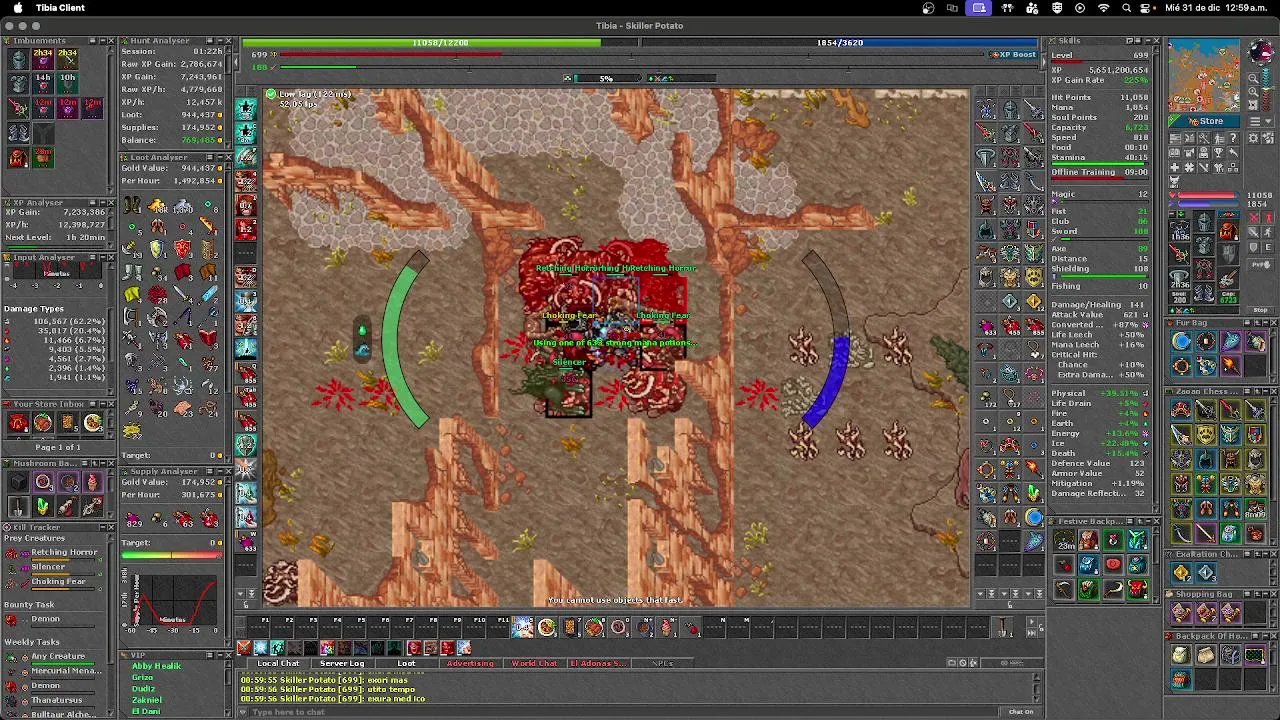Click the minimap view
Viewport: 1280px width, 720px height.
click(x=1205, y=75)
